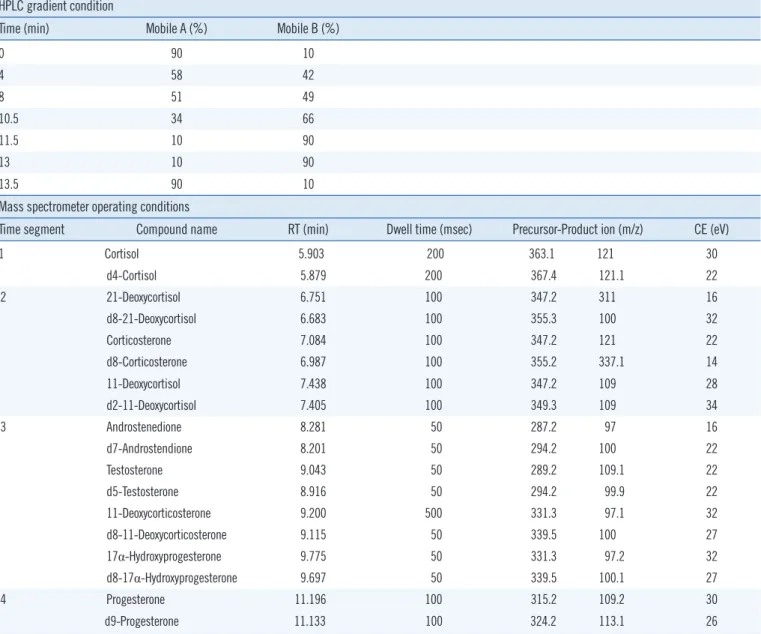Click Mobile A value 58
The image size is (761, 634).
coord(177,75)
